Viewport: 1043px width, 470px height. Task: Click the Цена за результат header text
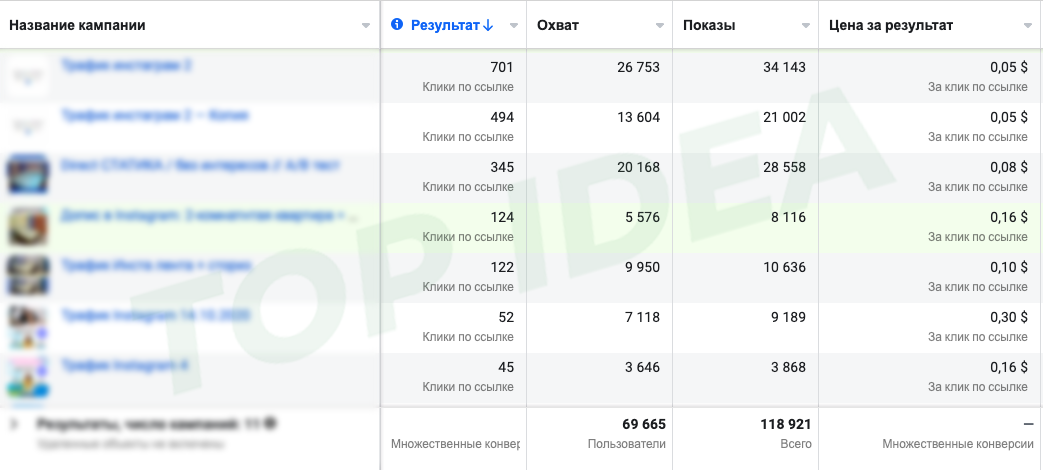point(891,25)
